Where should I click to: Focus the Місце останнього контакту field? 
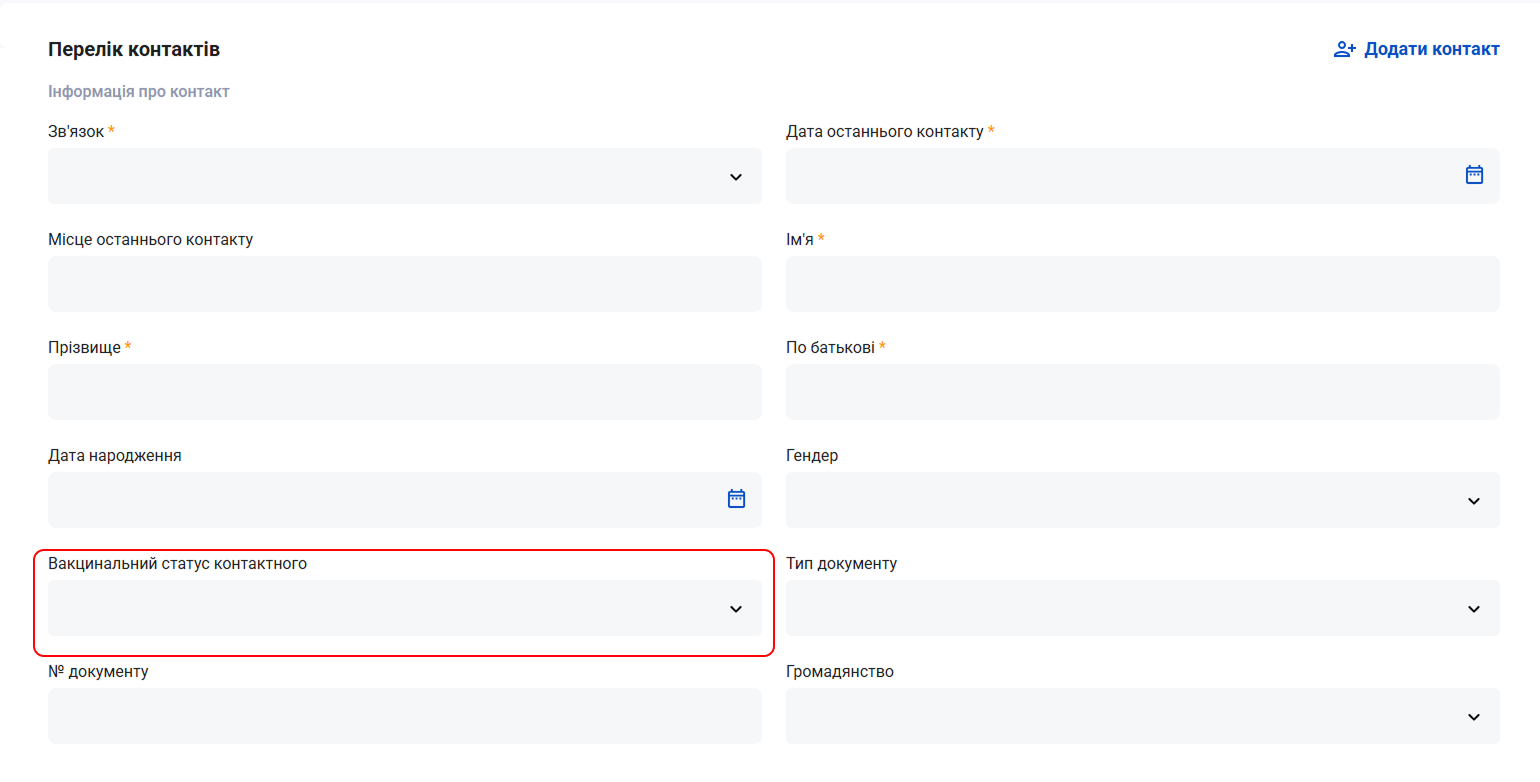click(x=405, y=284)
